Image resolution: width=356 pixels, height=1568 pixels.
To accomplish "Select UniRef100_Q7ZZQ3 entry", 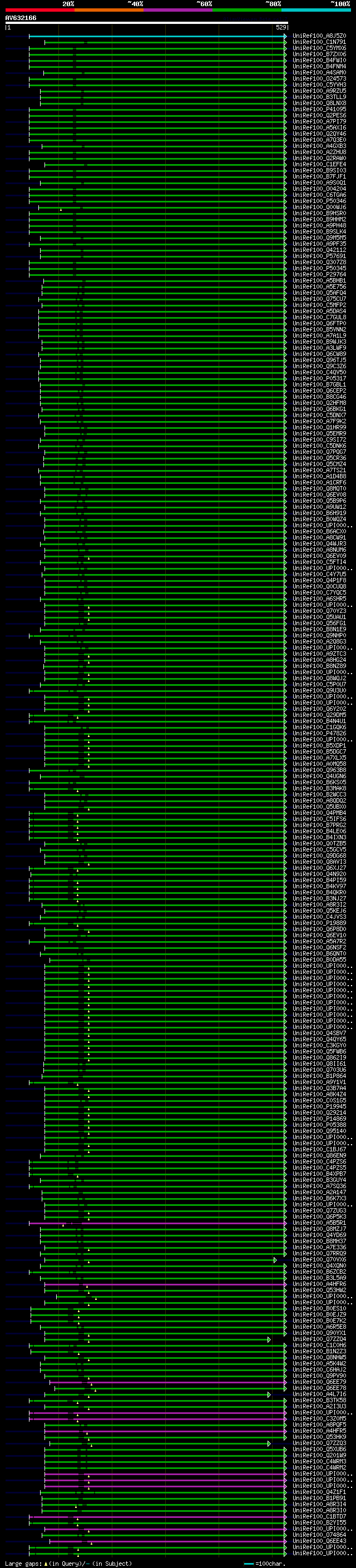I will coord(319,1443).
